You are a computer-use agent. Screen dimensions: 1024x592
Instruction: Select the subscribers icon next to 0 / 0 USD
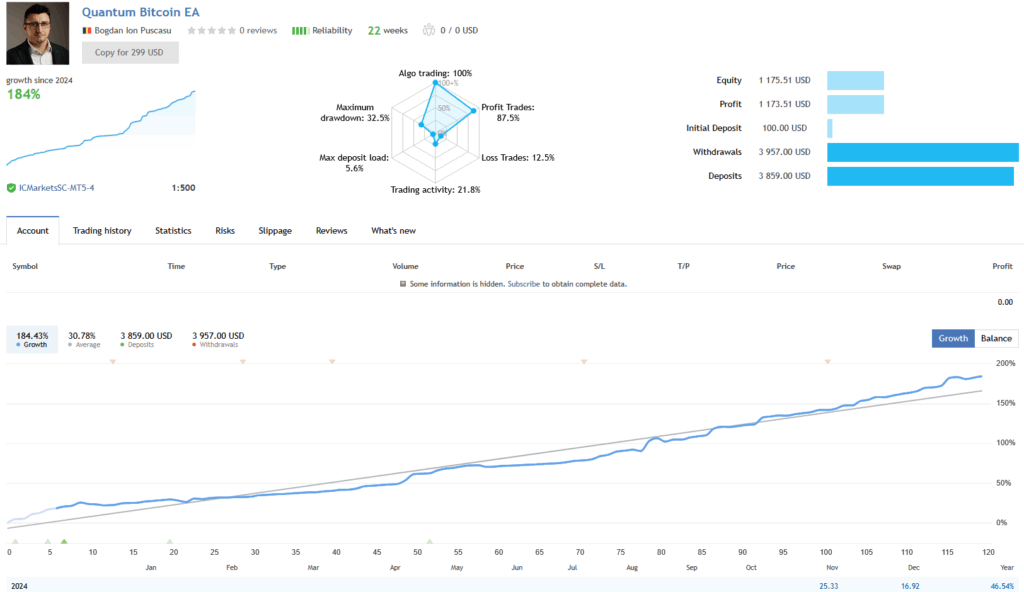(428, 30)
